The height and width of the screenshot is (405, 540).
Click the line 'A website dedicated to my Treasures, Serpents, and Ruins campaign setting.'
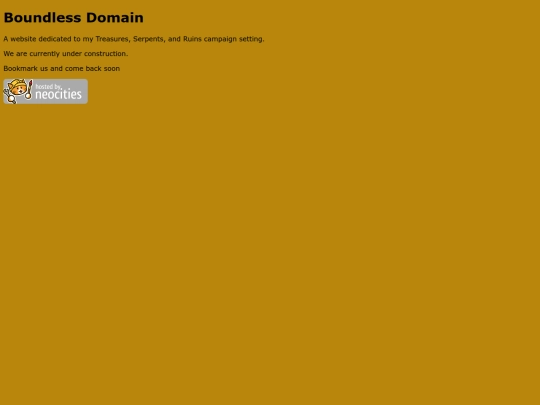coord(134,39)
